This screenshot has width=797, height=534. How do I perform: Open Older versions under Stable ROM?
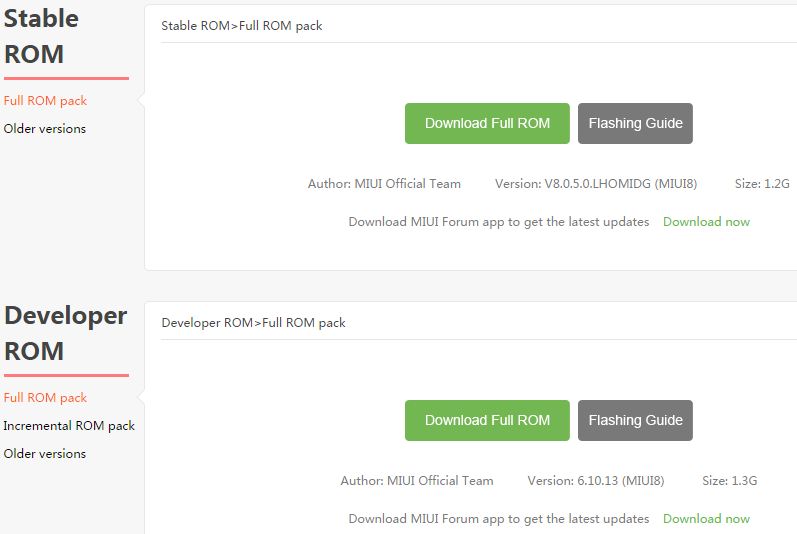click(x=45, y=129)
